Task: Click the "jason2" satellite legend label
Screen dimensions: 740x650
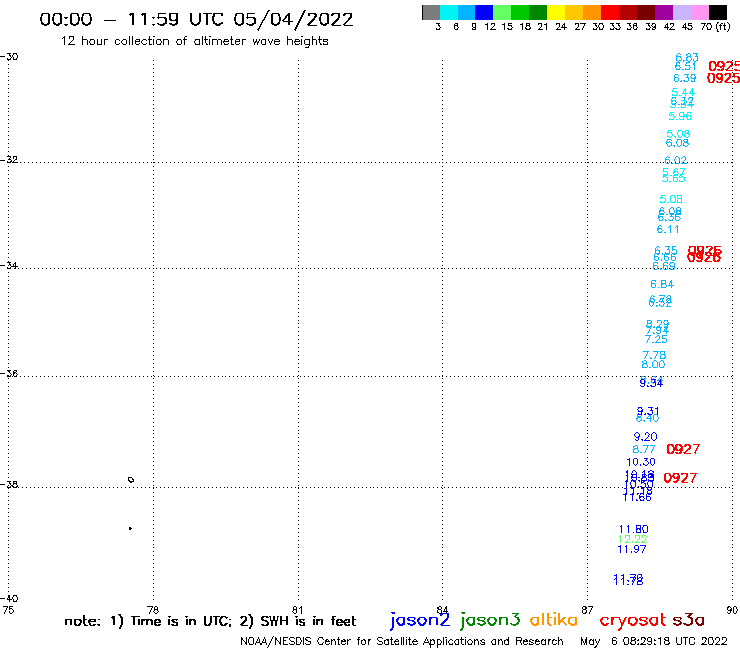Action: pos(420,620)
